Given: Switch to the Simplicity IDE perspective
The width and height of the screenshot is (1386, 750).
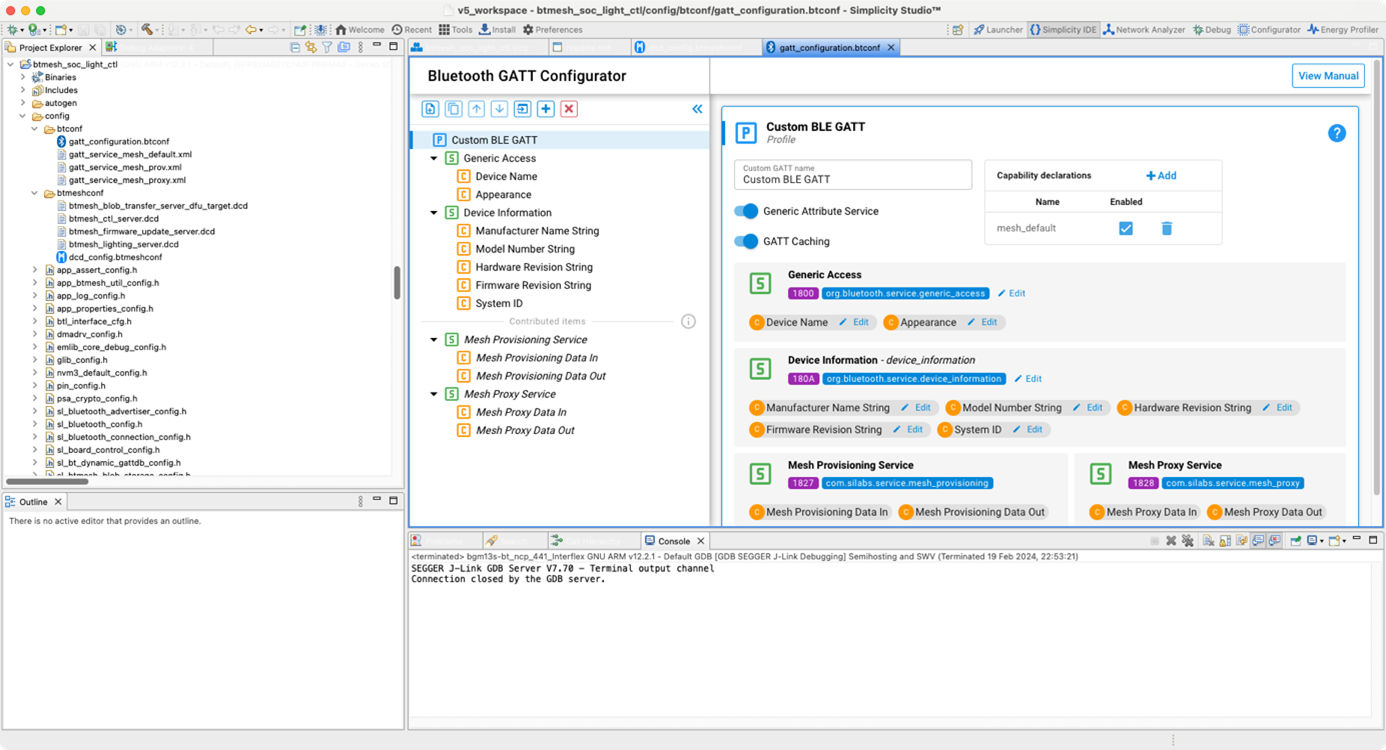Looking at the screenshot, I should point(1063,29).
